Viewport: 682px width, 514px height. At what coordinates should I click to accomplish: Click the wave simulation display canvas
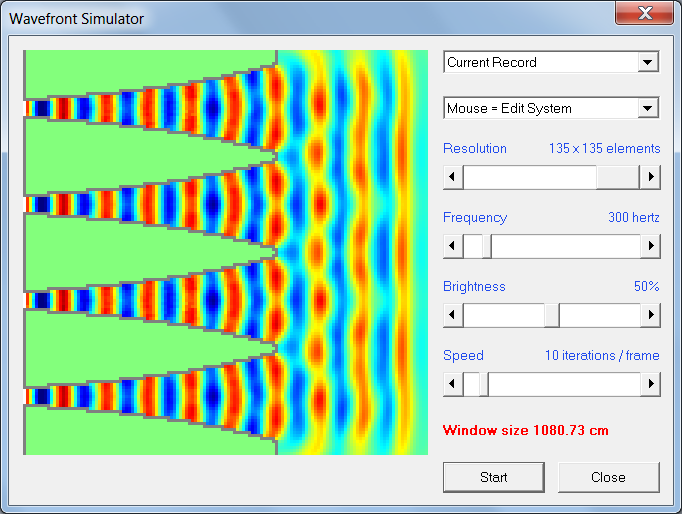click(225, 252)
